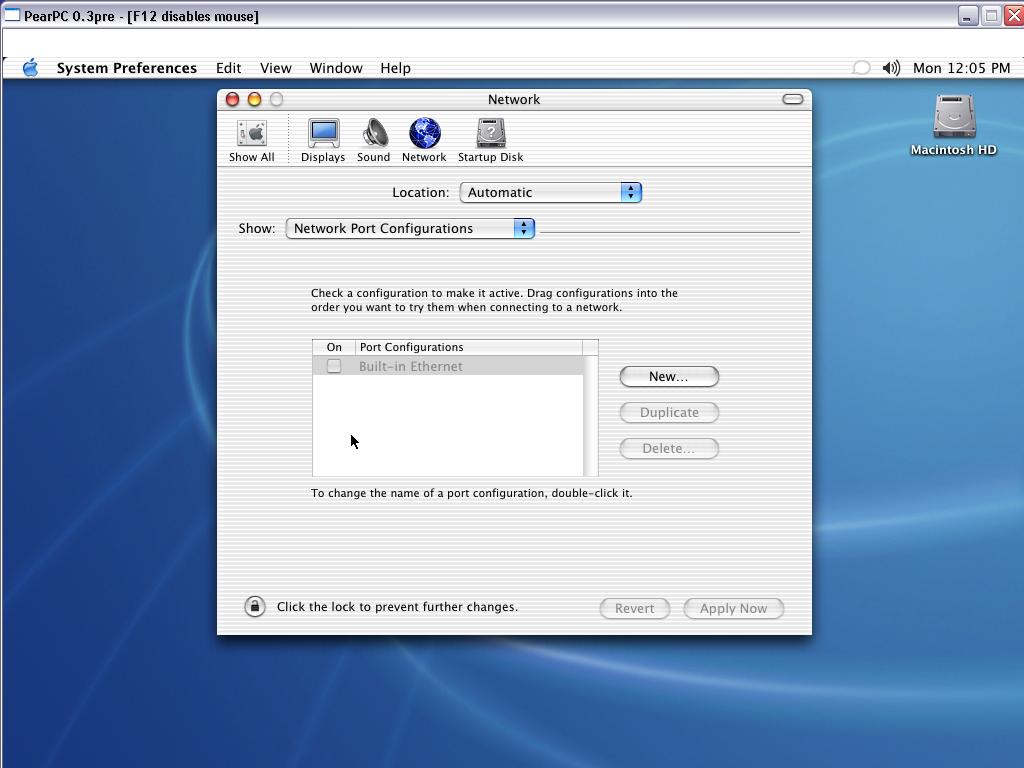Enable the Built-in Ethernet checkbox

(x=334, y=366)
